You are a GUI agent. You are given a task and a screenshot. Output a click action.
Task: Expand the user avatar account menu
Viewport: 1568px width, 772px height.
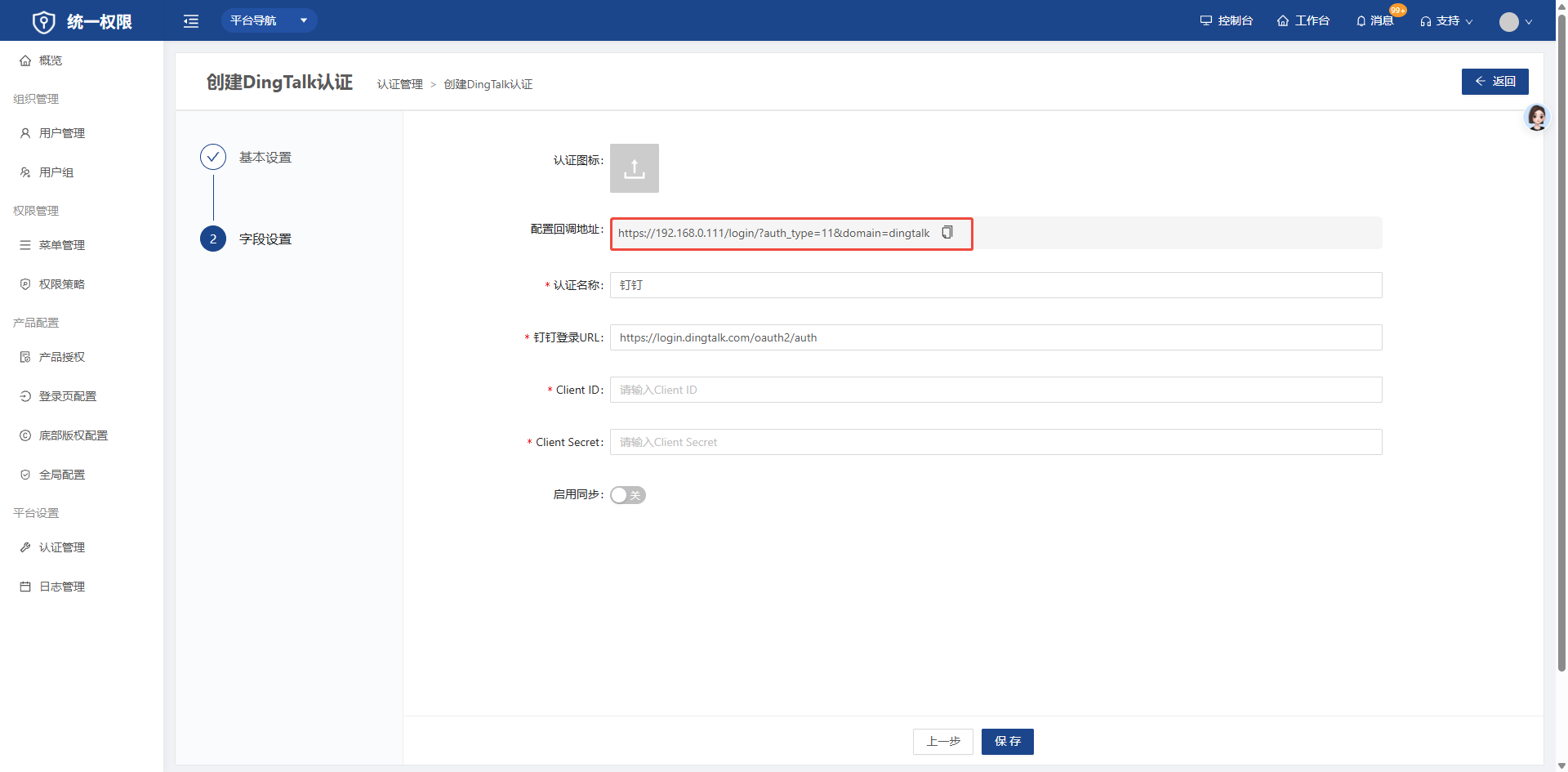point(1515,22)
